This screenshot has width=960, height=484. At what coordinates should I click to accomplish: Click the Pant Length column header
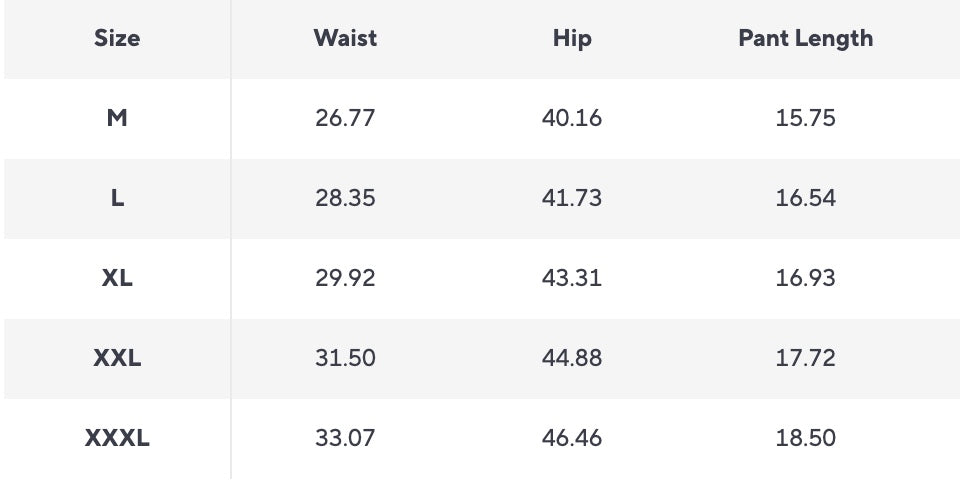point(805,39)
